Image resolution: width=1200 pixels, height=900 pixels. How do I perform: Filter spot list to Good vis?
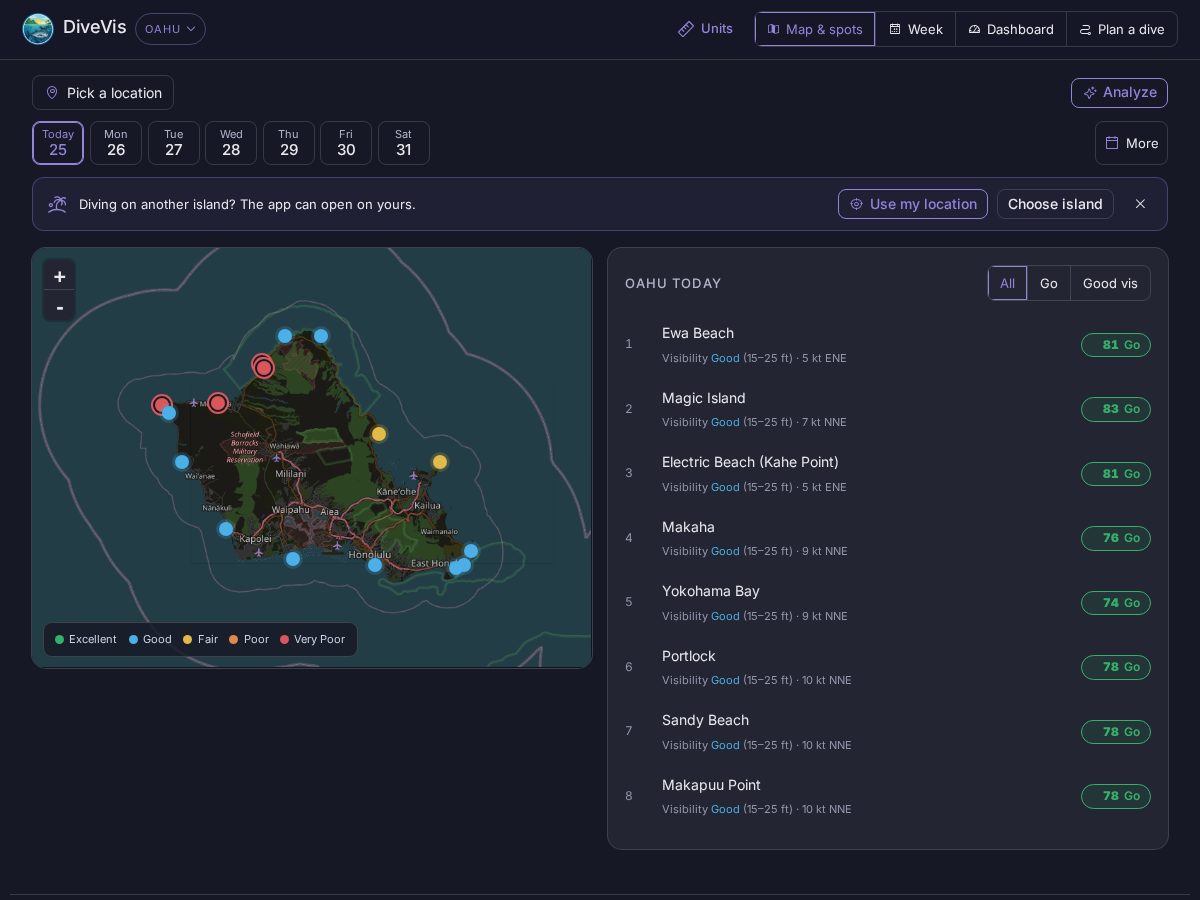click(x=1110, y=283)
